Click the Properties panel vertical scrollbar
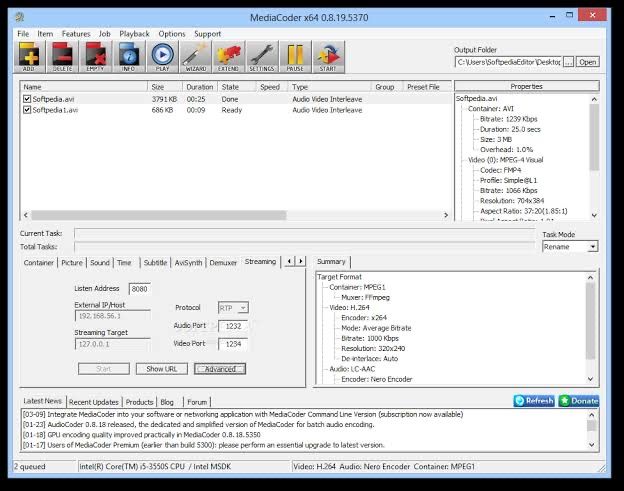624x491 pixels. click(594, 157)
